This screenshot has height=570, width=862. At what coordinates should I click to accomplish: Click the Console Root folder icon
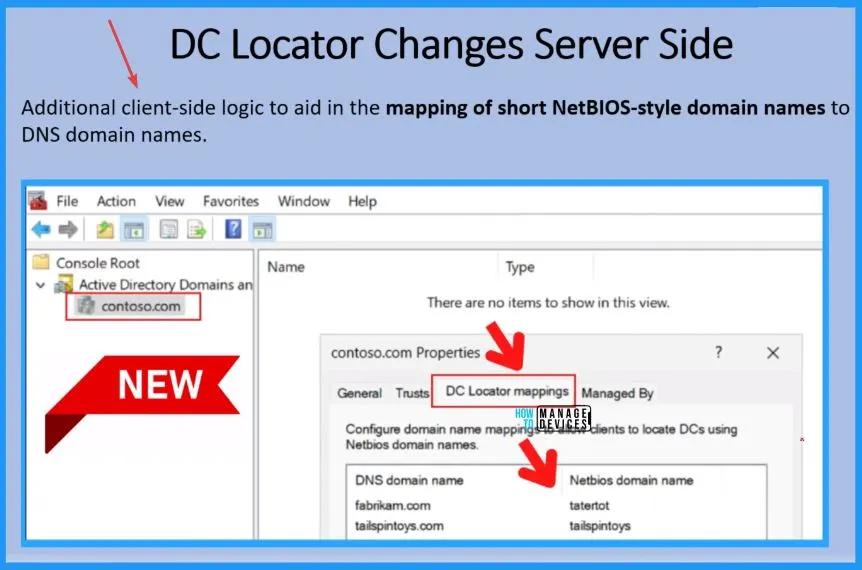(41, 262)
